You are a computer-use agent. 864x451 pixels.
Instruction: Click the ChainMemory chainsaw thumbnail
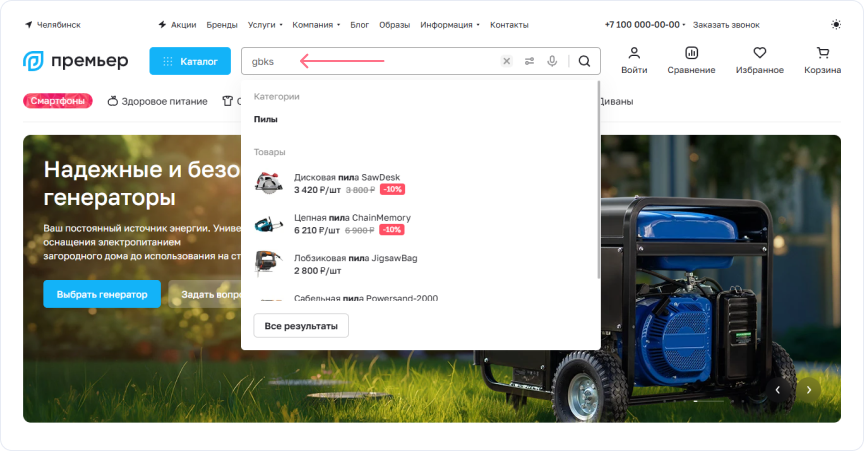(268, 223)
